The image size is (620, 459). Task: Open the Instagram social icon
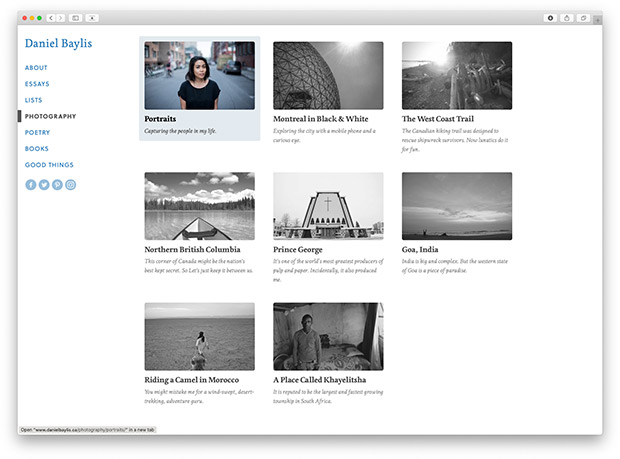71,185
